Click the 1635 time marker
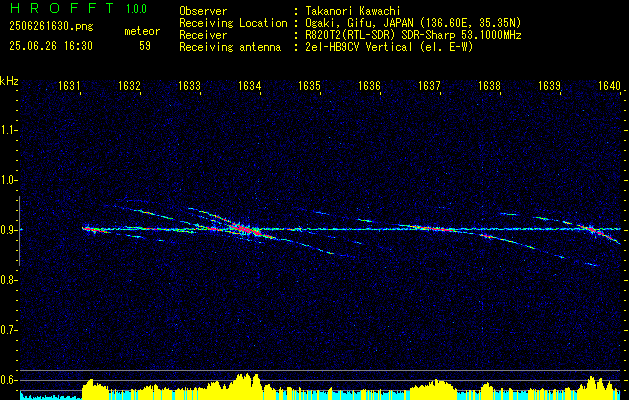The width and height of the screenshot is (629, 400). (310, 85)
